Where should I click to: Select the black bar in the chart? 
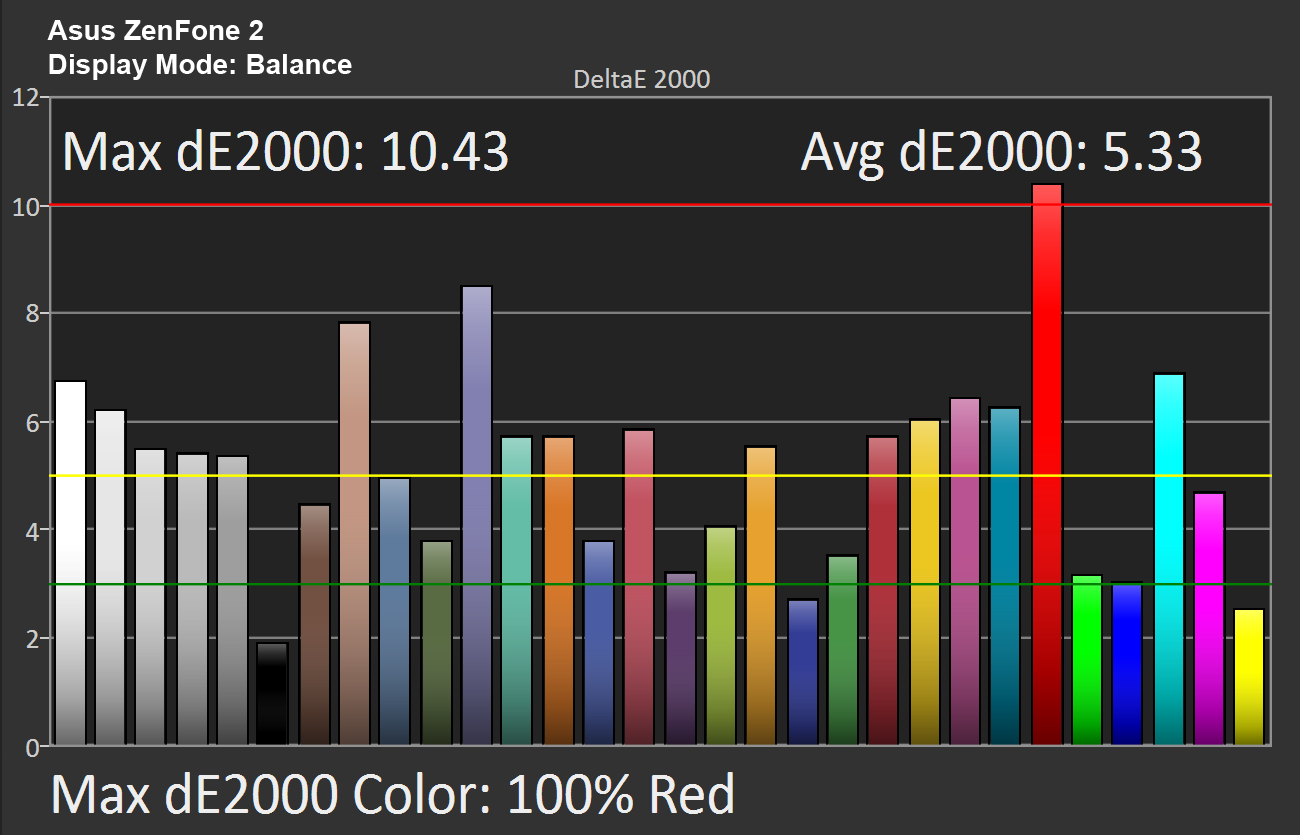(x=272, y=694)
